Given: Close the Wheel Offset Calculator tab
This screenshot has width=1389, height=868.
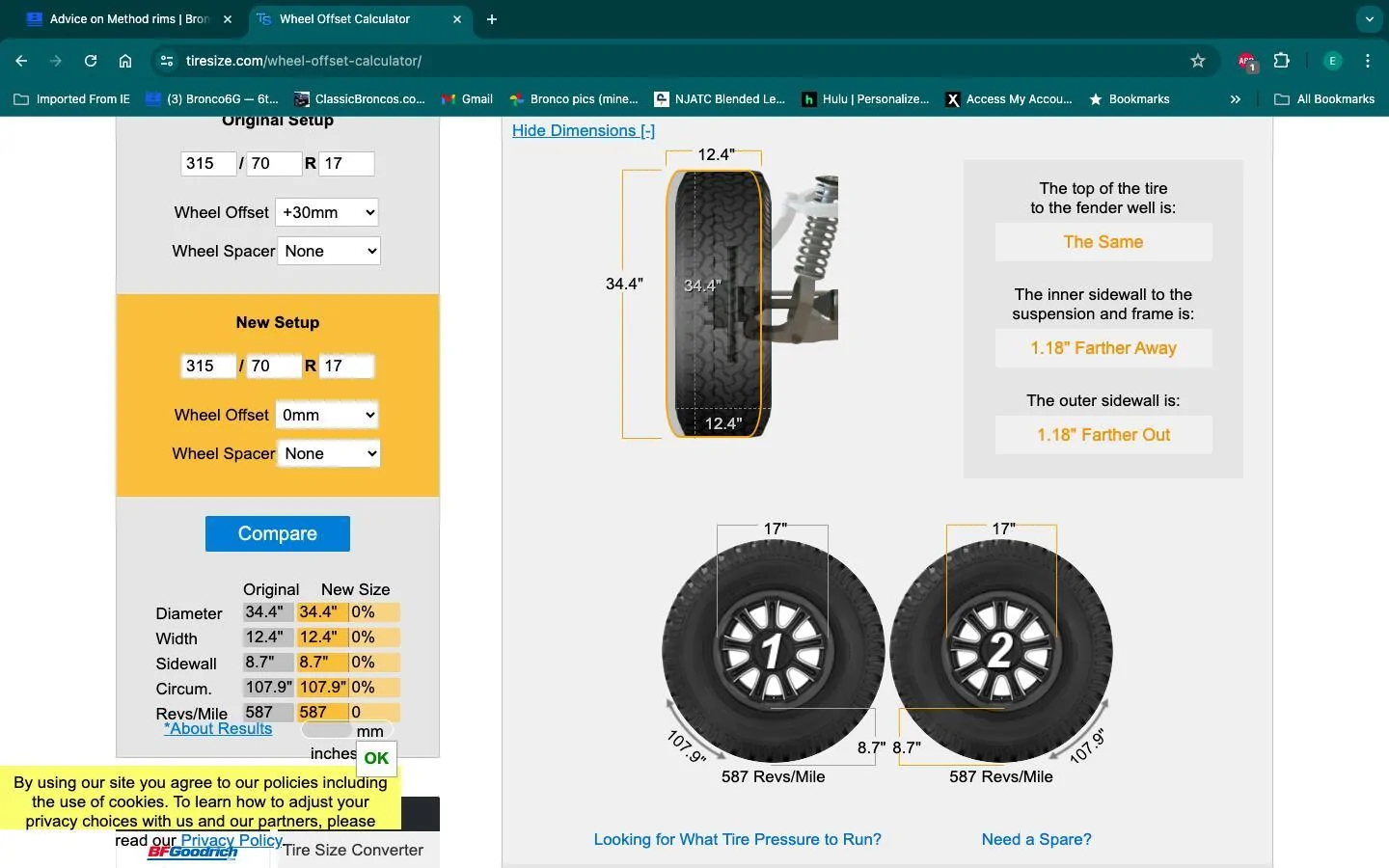Looking at the screenshot, I should pos(457,19).
